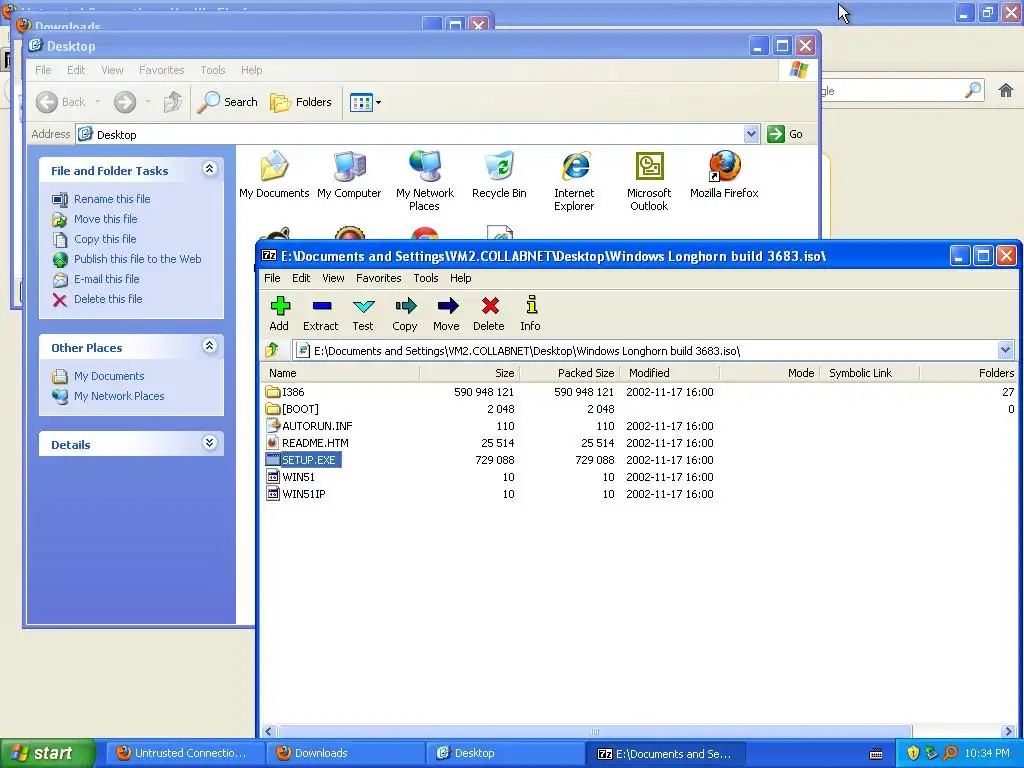Click Search in Explorer toolbar
The height and width of the screenshot is (768, 1024).
(227, 102)
